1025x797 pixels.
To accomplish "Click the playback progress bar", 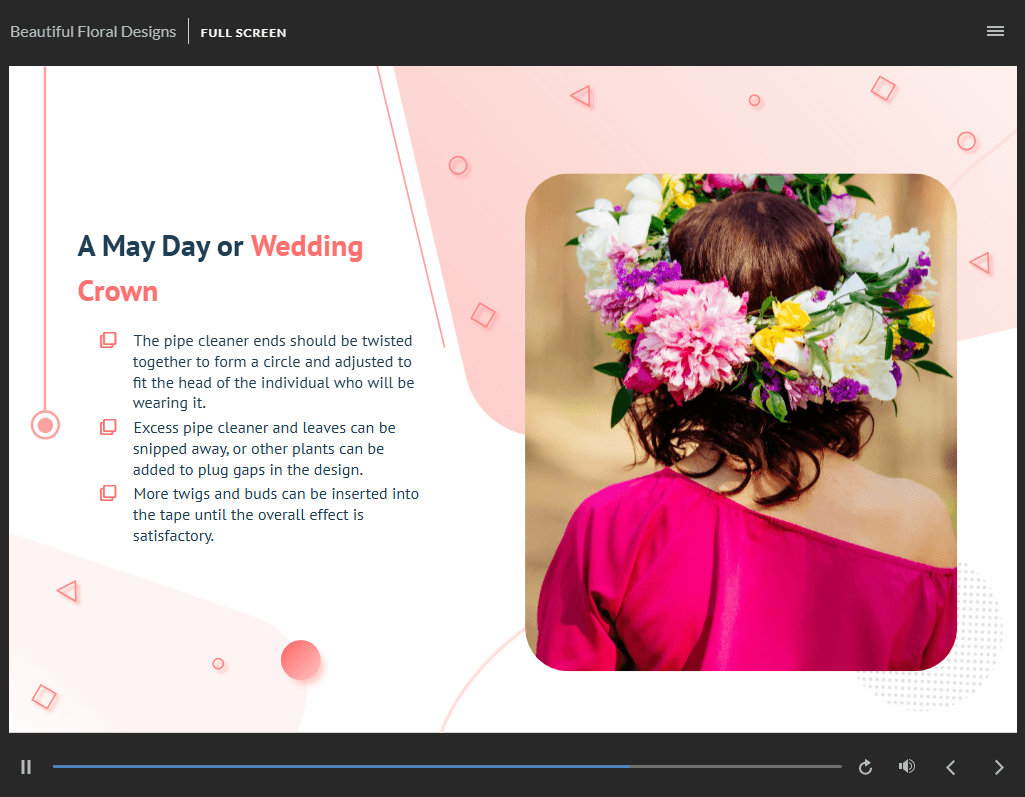I will tap(447, 767).
